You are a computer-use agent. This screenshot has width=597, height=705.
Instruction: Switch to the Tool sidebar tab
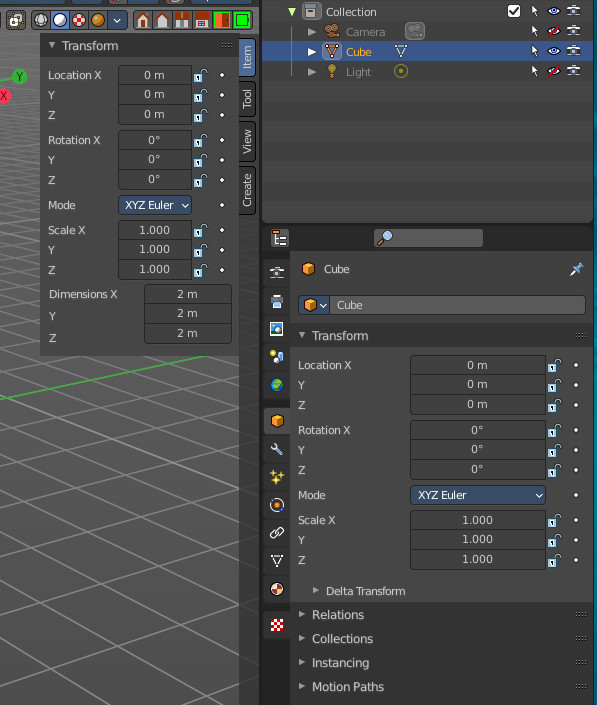click(x=247, y=99)
